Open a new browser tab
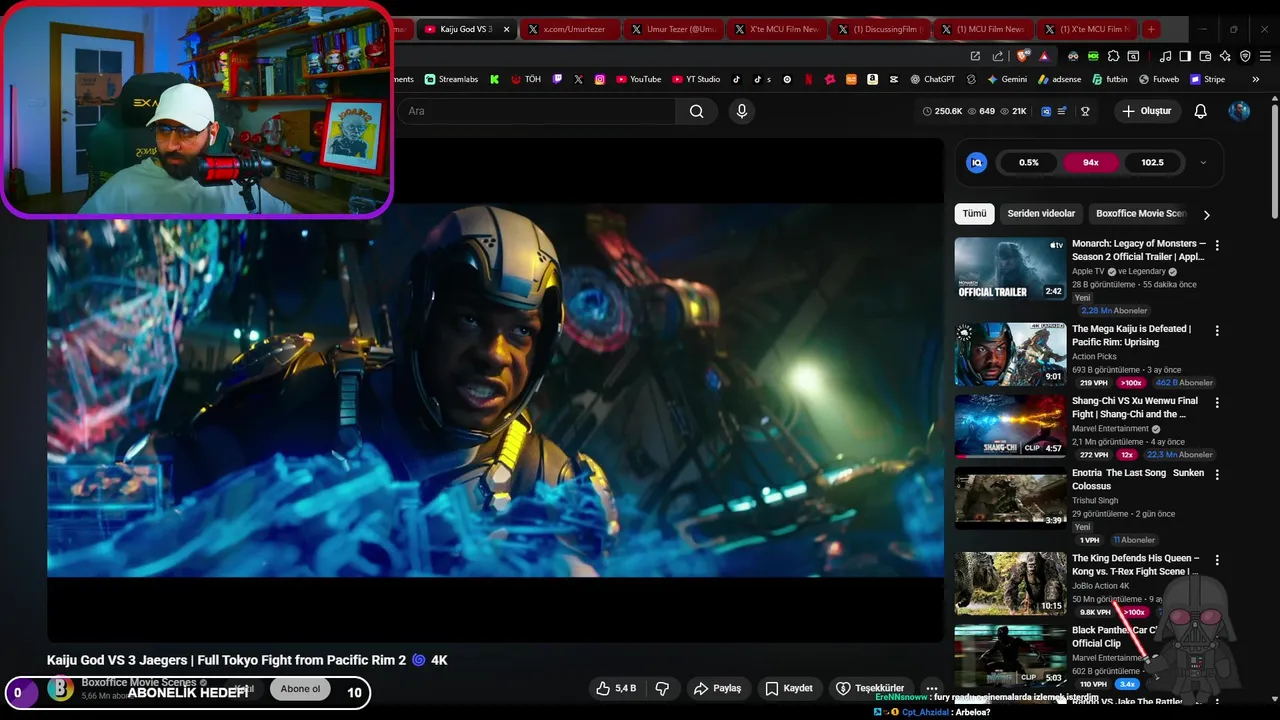 pos(1151,29)
